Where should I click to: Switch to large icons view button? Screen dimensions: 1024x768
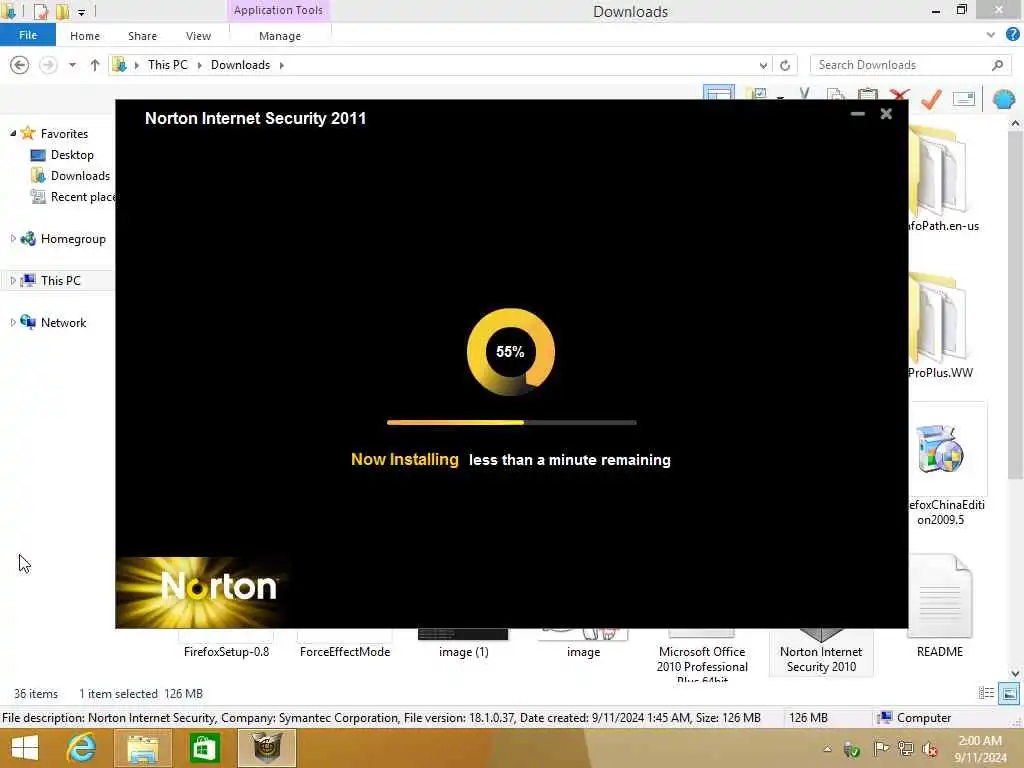click(1009, 693)
